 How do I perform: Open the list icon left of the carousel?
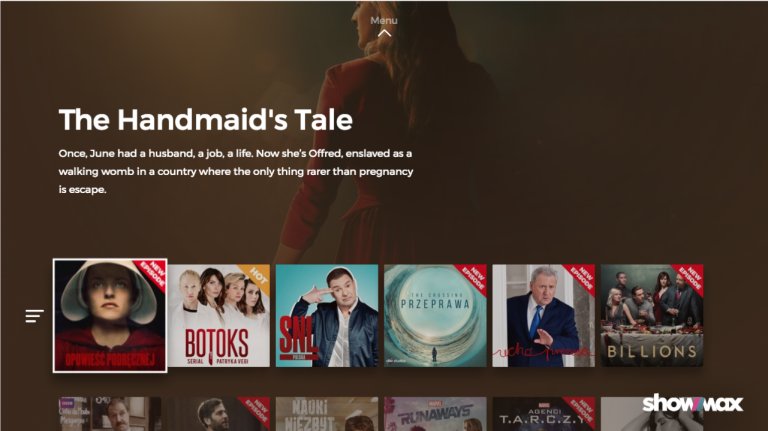(x=34, y=316)
